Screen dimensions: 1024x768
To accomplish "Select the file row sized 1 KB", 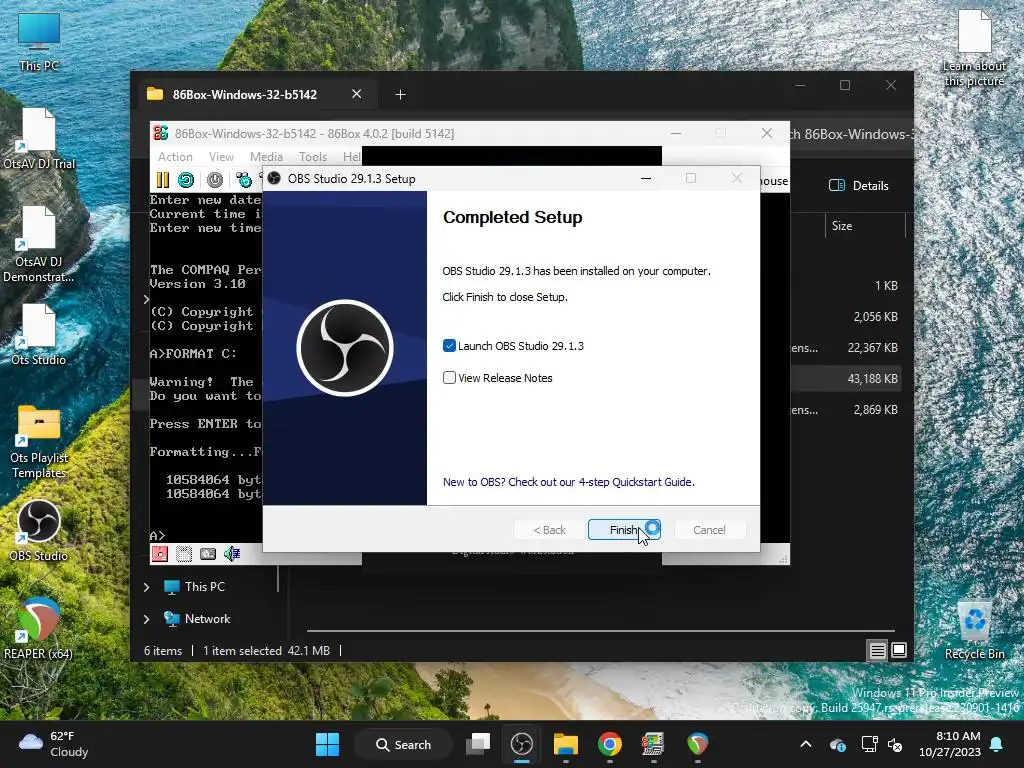I will point(845,286).
